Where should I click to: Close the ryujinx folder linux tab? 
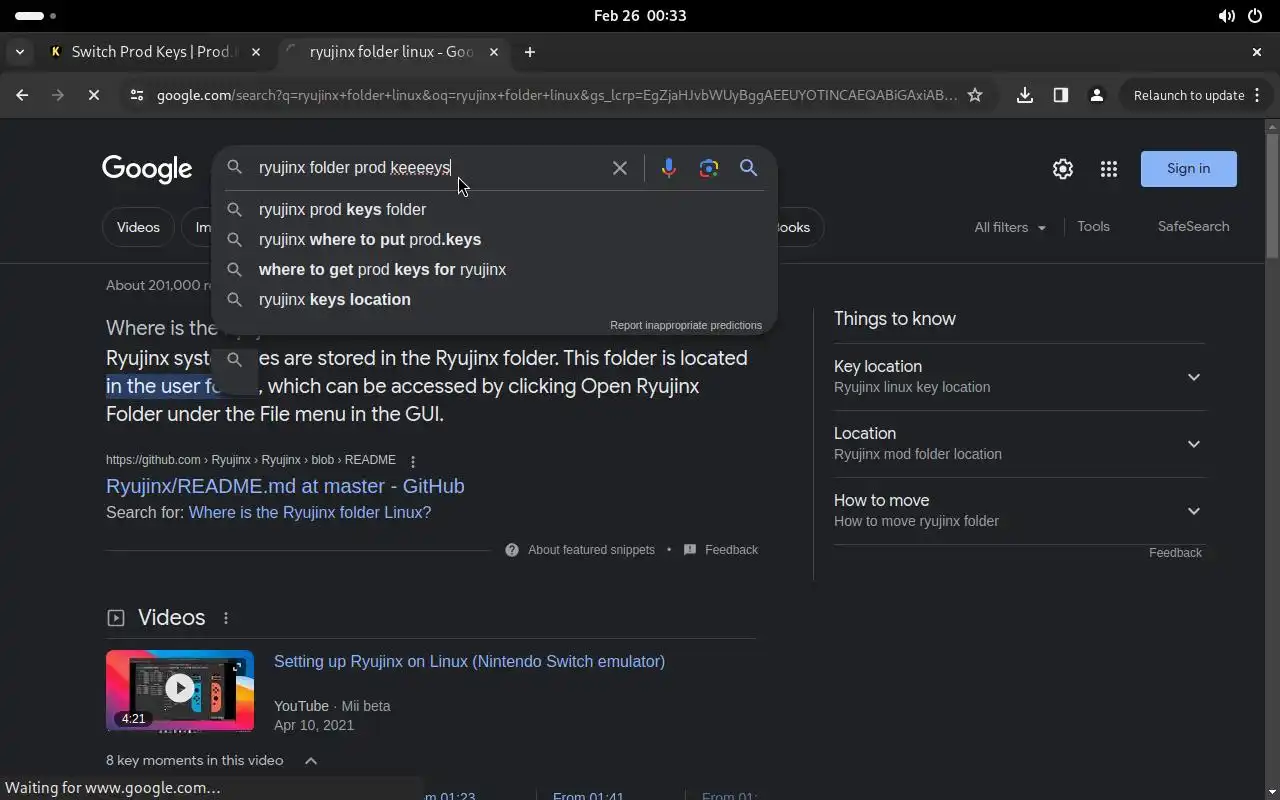[x=494, y=52]
